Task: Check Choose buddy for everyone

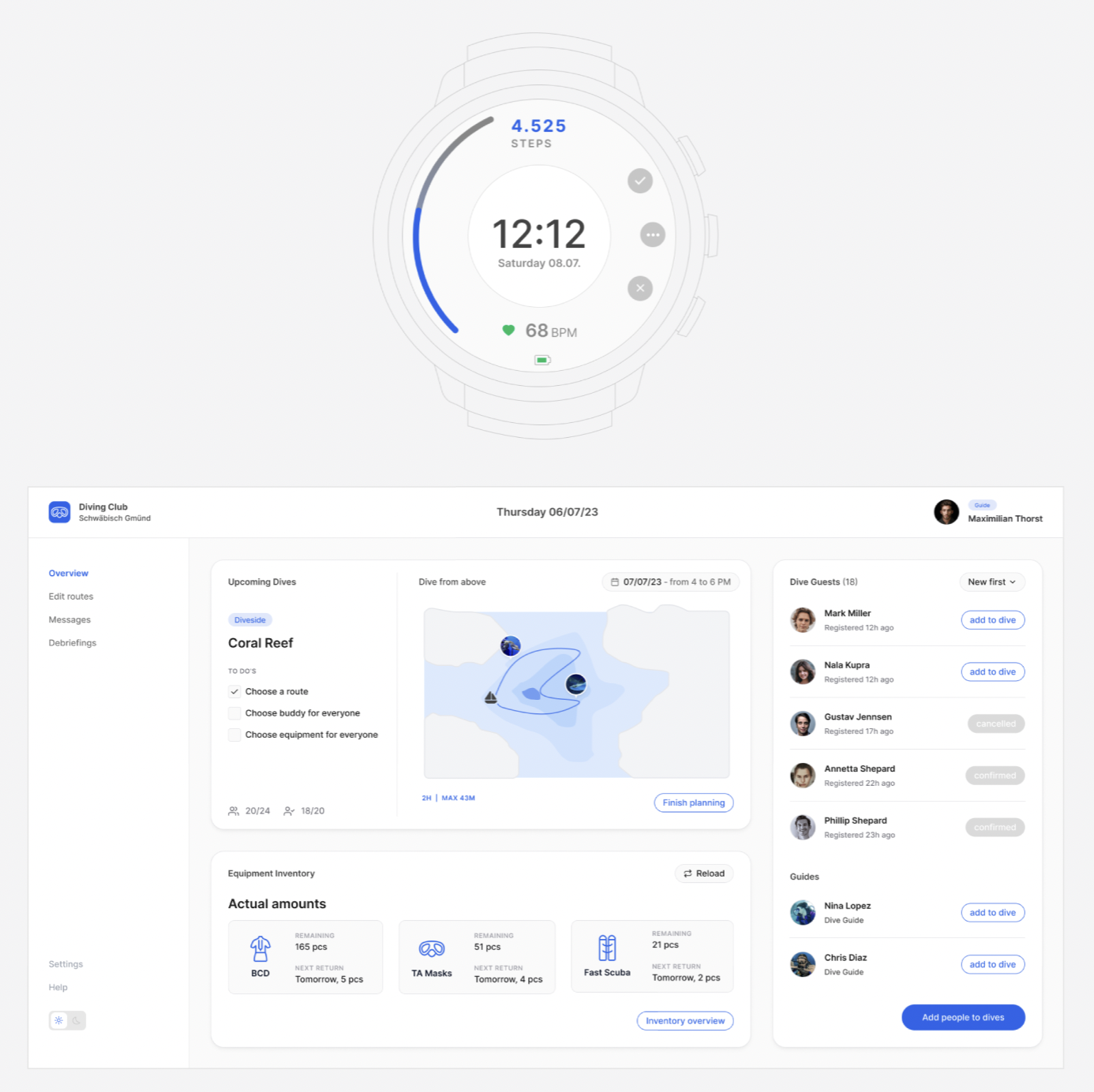Action: tap(234, 713)
